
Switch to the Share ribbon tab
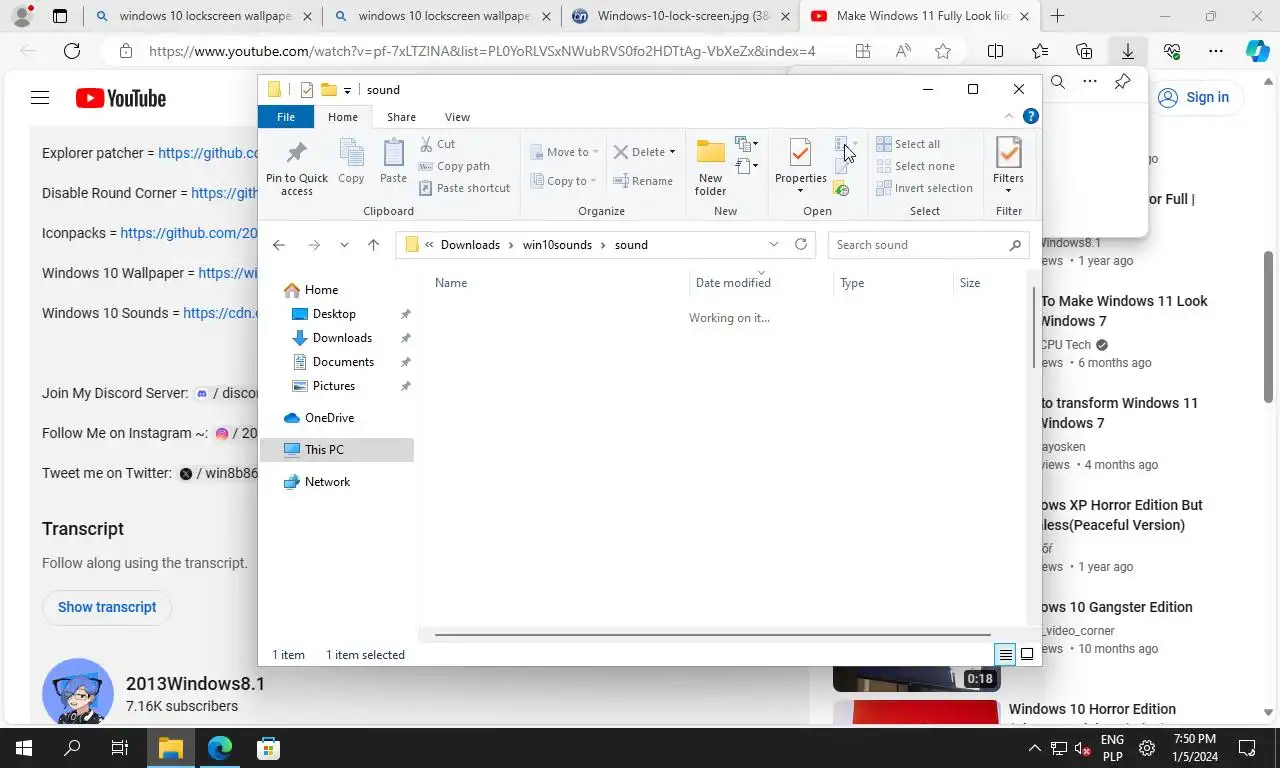tap(401, 117)
